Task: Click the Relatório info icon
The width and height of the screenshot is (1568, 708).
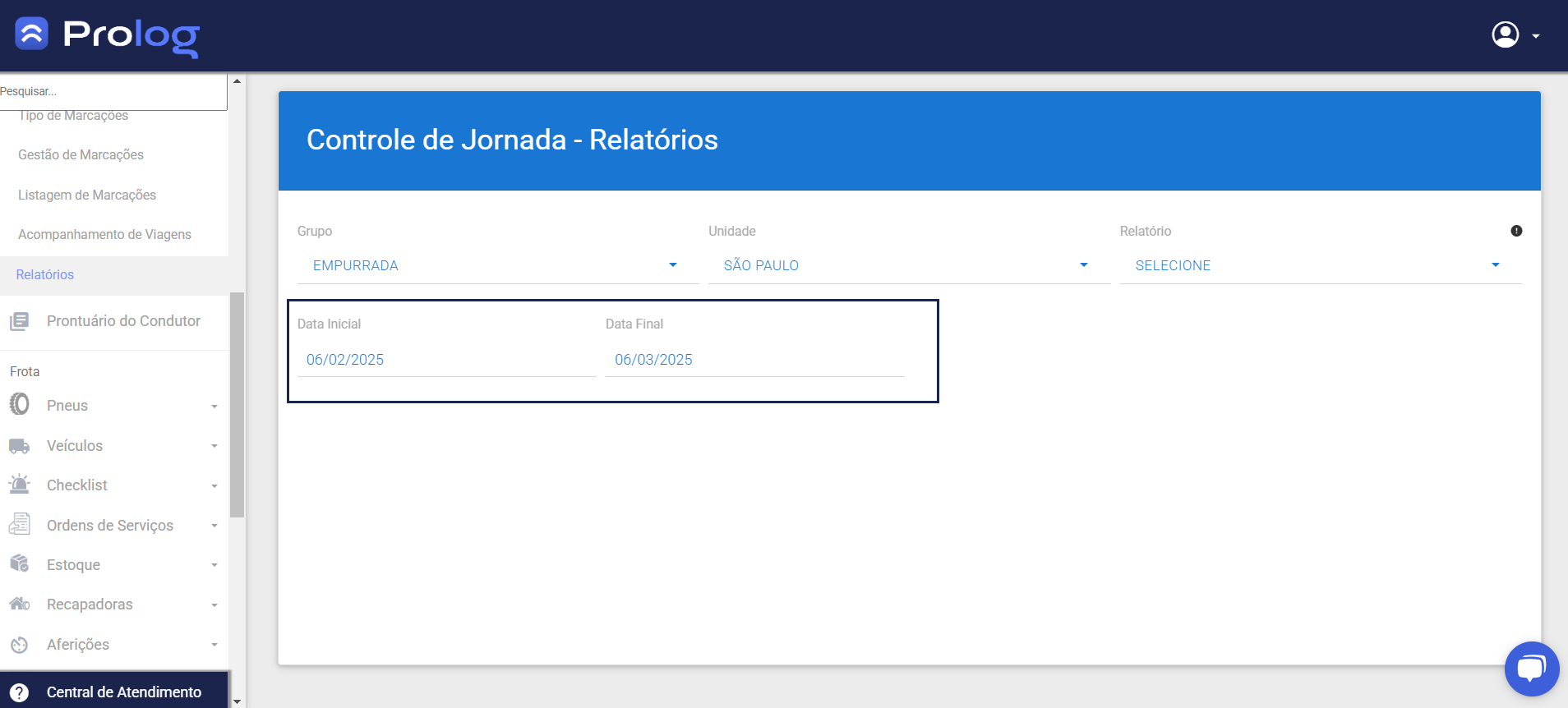Action: (1516, 231)
